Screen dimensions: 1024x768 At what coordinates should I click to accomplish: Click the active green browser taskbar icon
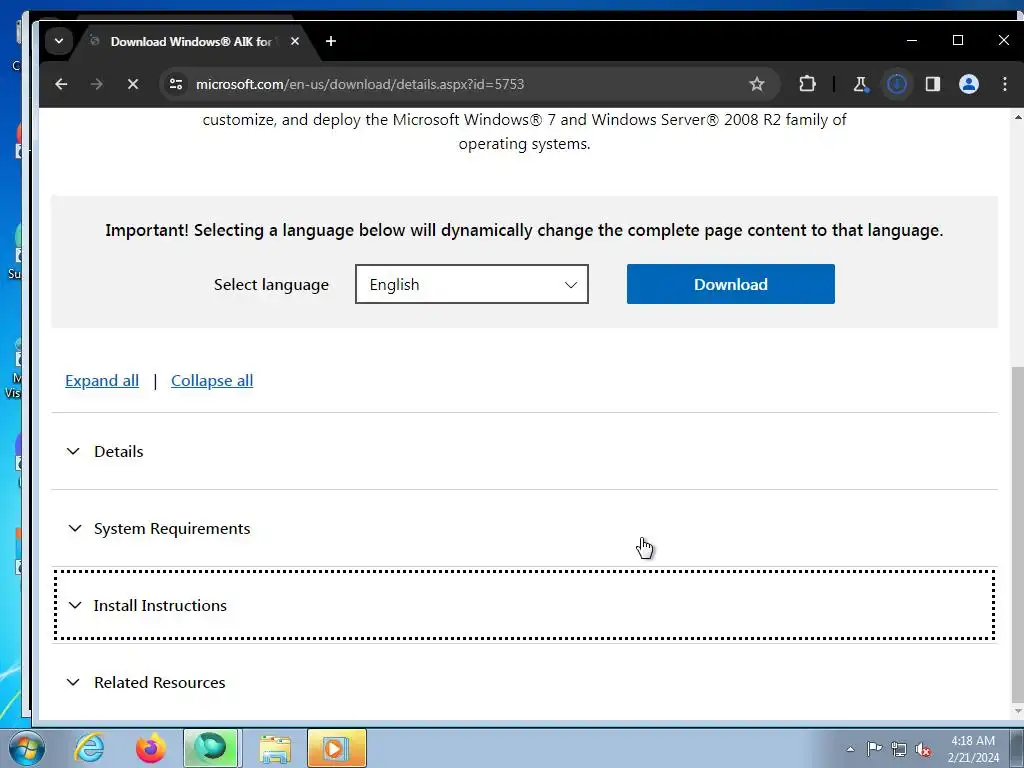pyautogui.click(x=211, y=748)
